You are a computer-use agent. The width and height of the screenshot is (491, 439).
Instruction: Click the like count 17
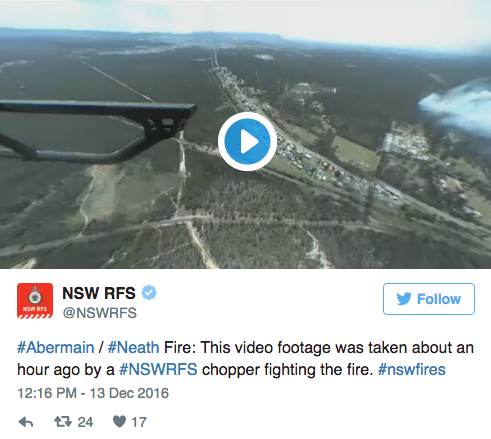point(139,422)
